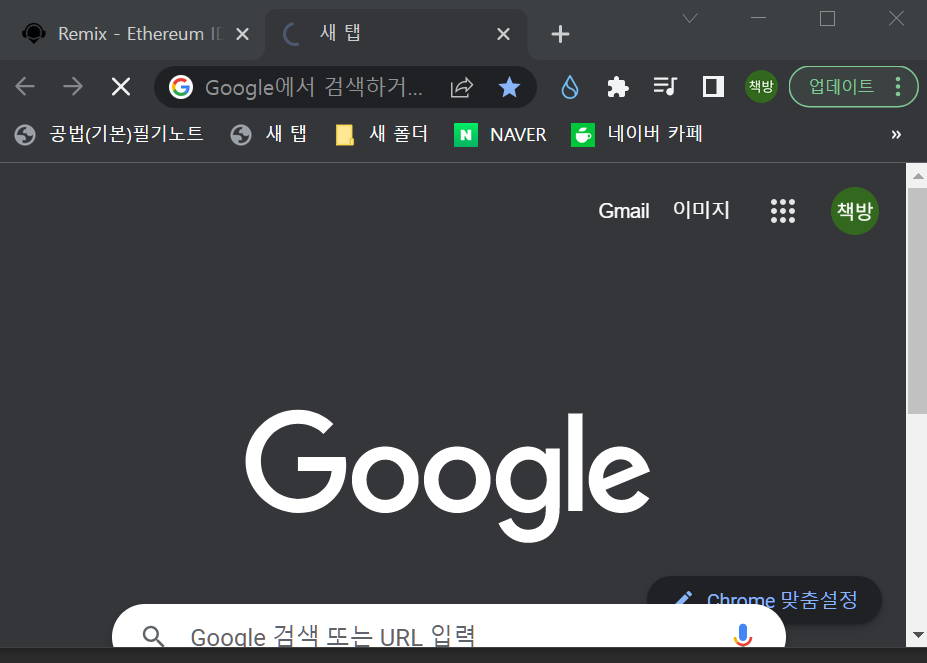Stop loading the page with the X button
Viewport: 927px width, 663px height.
pyautogui.click(x=121, y=87)
